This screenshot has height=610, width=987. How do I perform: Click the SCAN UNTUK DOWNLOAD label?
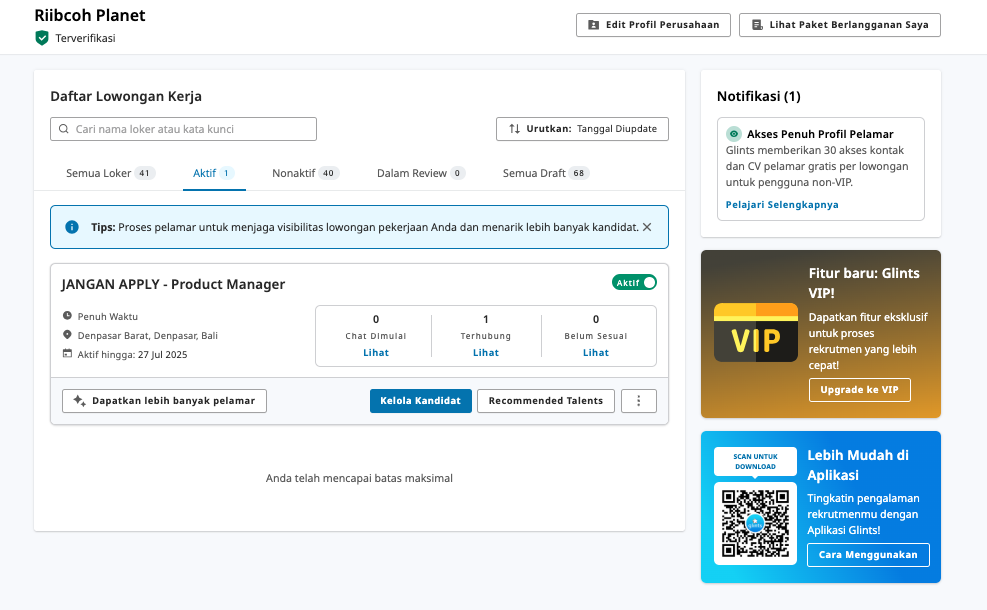(755, 461)
